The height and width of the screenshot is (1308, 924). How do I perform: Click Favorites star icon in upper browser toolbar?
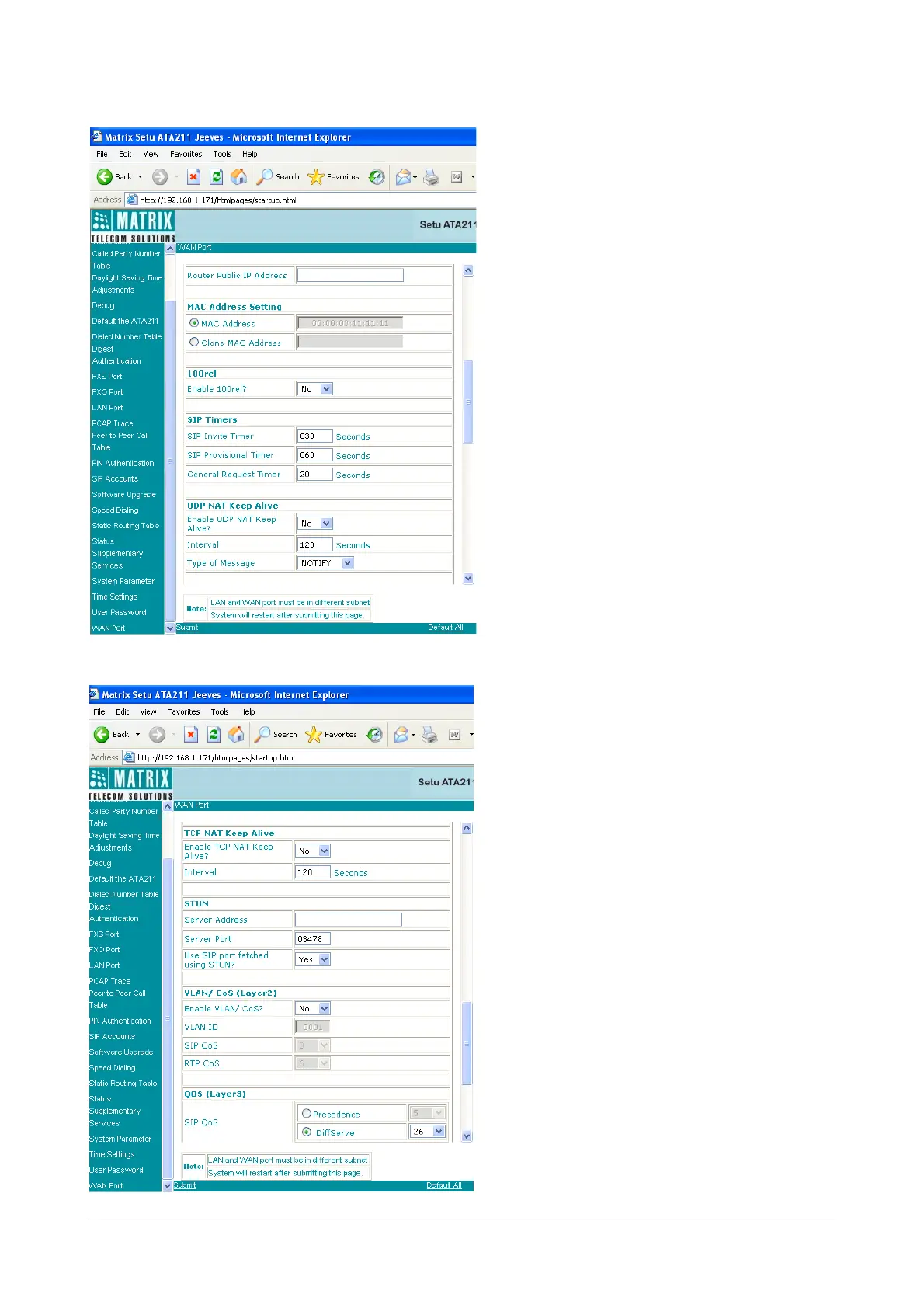[315, 177]
